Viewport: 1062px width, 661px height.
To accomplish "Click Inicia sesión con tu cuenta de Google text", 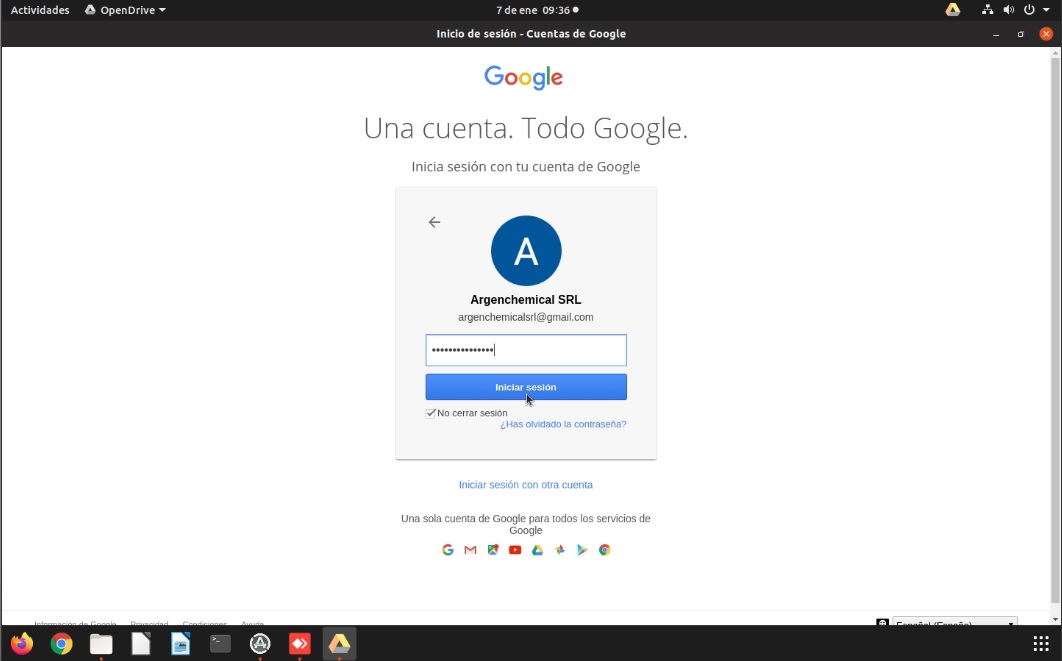I will 526,167.
